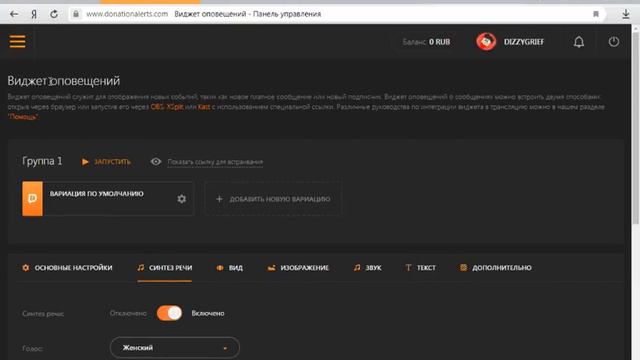Open Текст tab
The image size is (640, 360).
(x=420, y=268)
